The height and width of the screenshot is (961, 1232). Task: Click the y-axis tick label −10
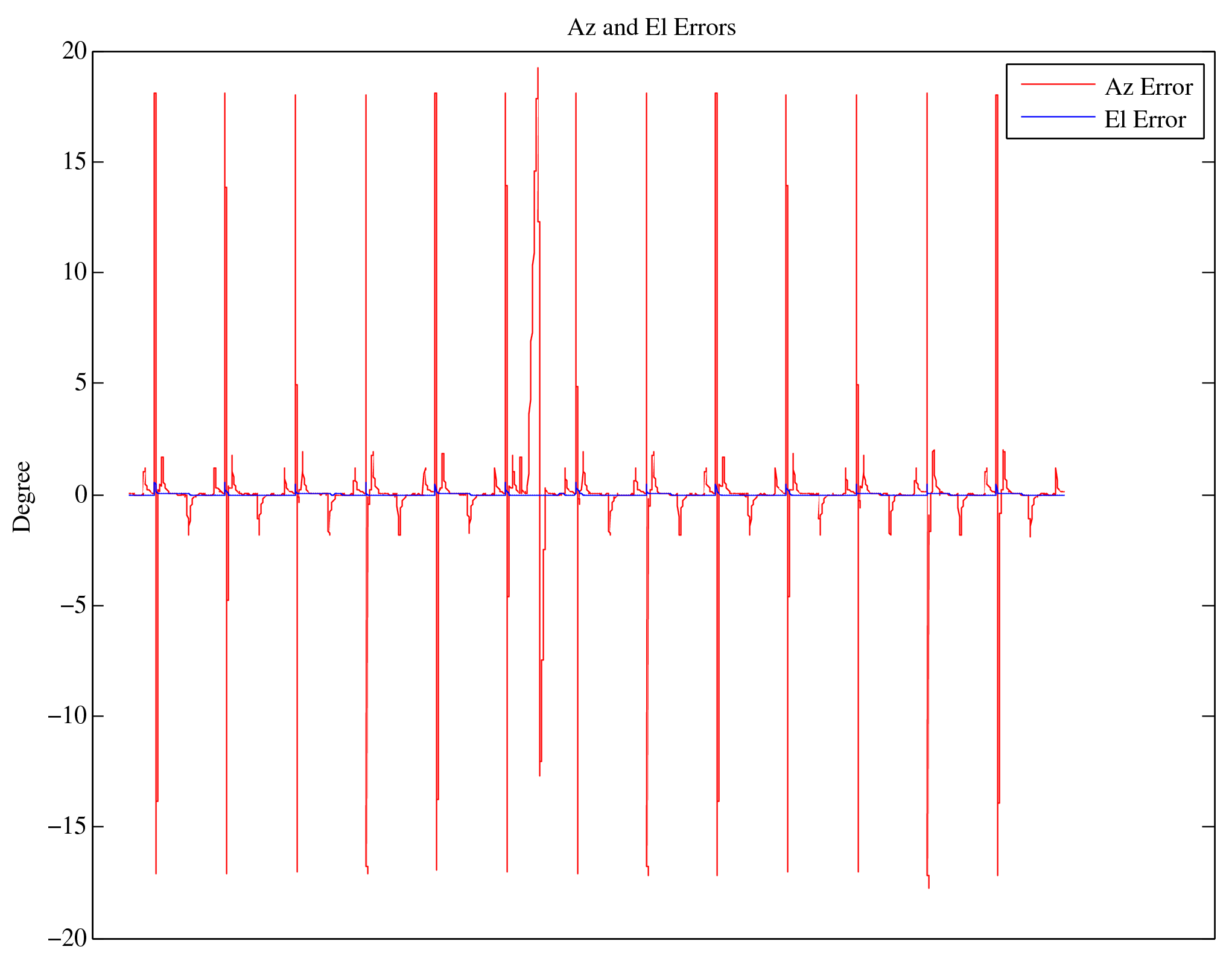[68, 717]
